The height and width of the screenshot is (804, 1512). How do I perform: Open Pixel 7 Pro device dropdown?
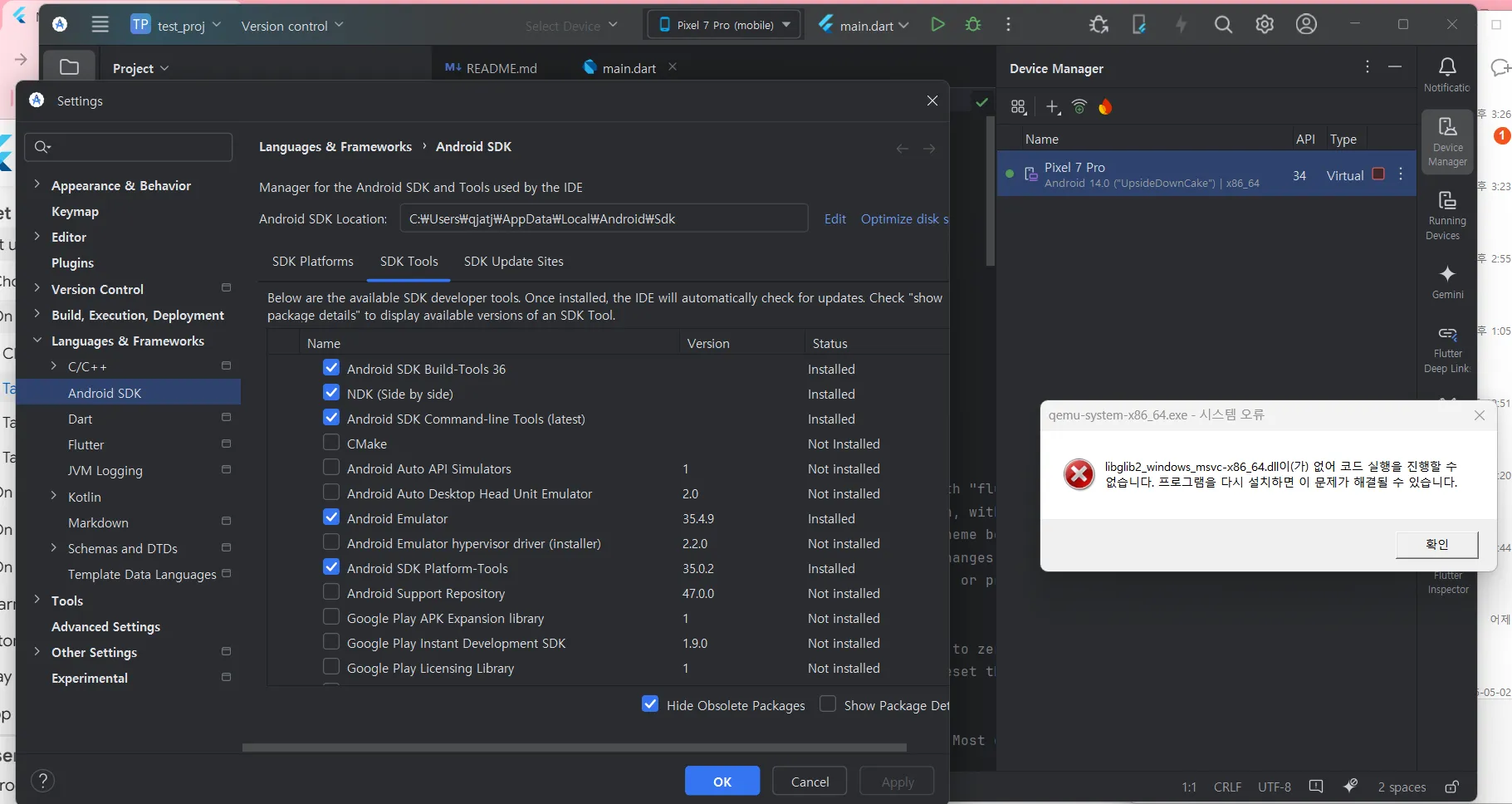pyautogui.click(x=724, y=25)
